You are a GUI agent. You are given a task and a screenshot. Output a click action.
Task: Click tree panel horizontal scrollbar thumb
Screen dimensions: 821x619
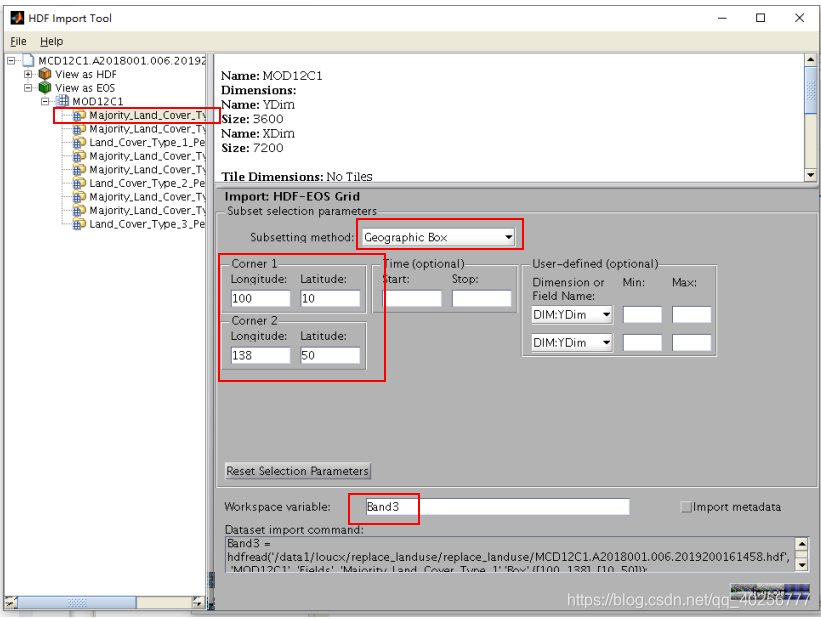(77, 603)
